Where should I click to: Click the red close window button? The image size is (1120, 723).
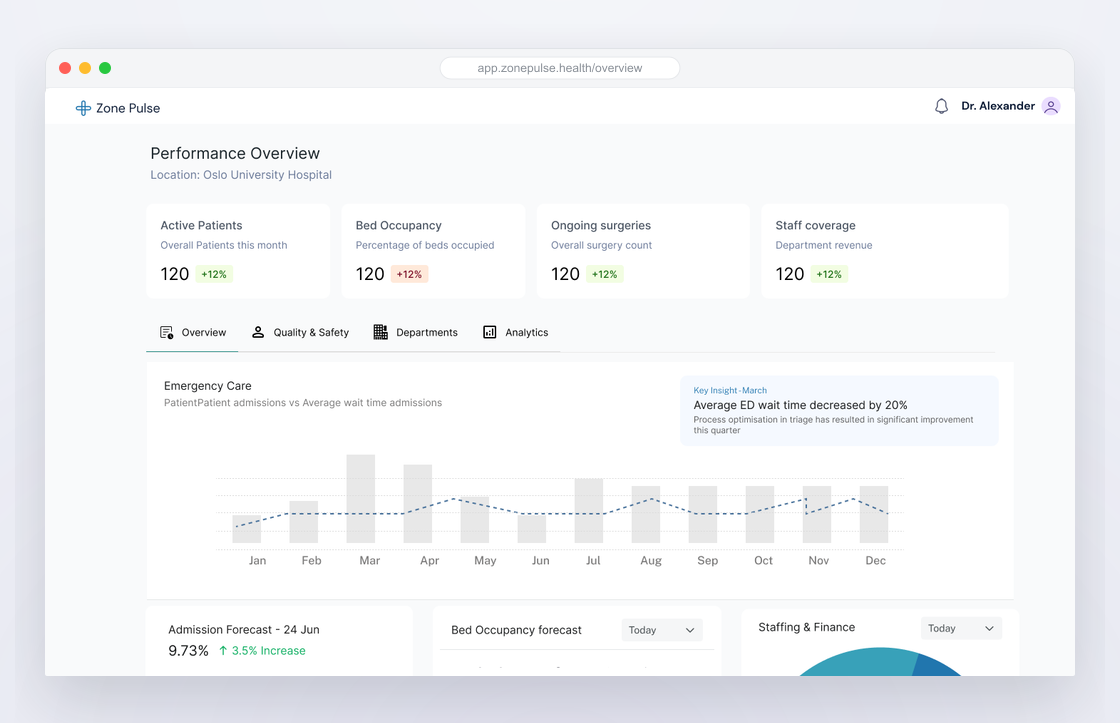65,68
